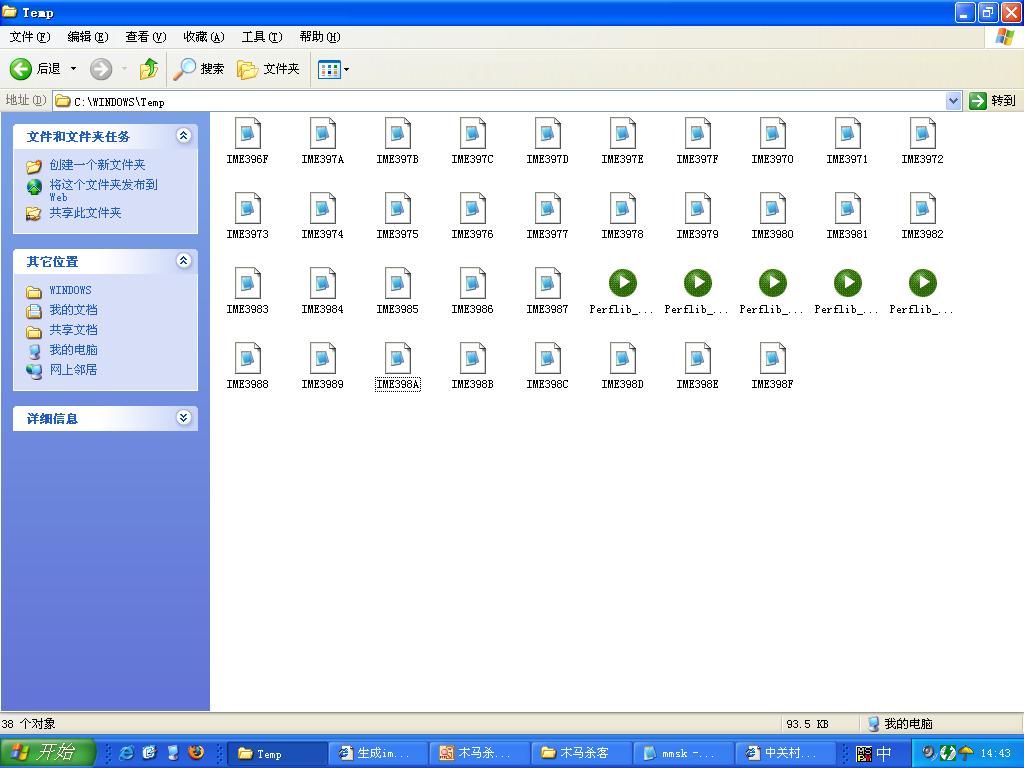Click 创建一个新文件夹 link
The image size is (1024, 768).
click(x=97, y=165)
